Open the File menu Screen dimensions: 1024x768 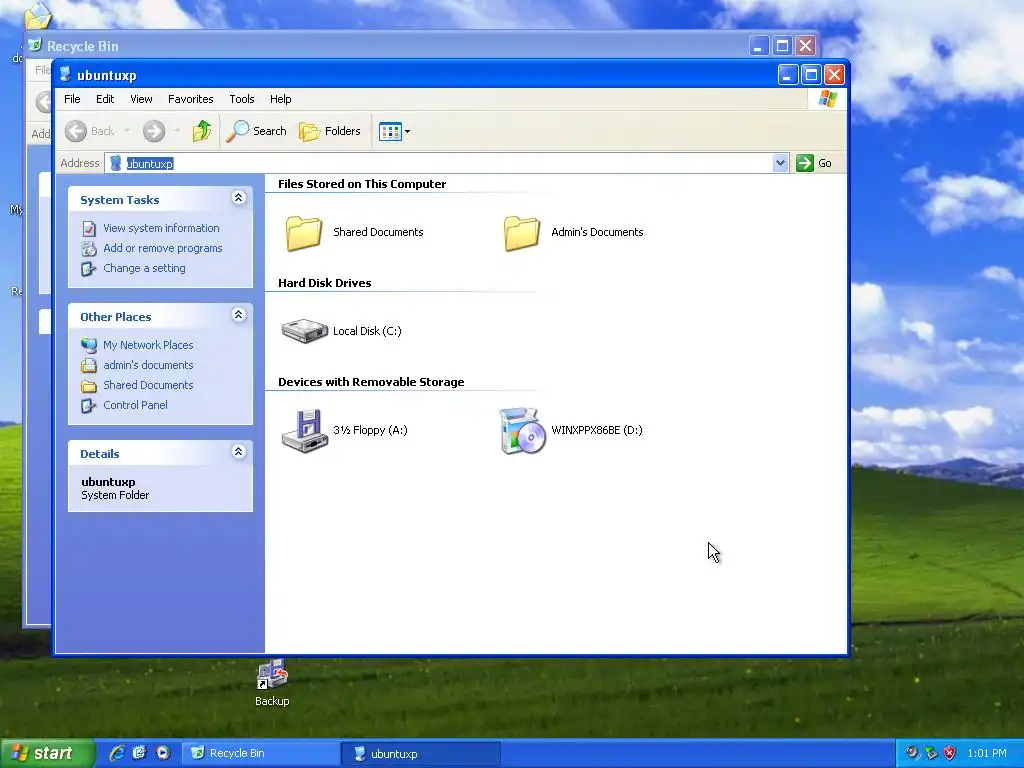click(x=72, y=99)
